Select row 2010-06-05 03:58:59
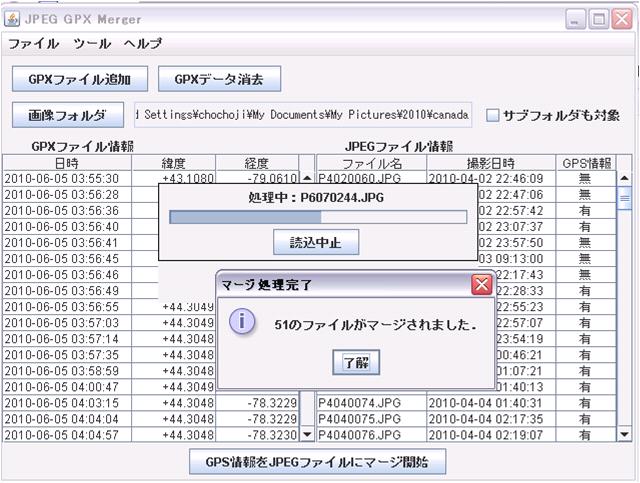Screen dimensions: 640x483 click(x=67, y=371)
